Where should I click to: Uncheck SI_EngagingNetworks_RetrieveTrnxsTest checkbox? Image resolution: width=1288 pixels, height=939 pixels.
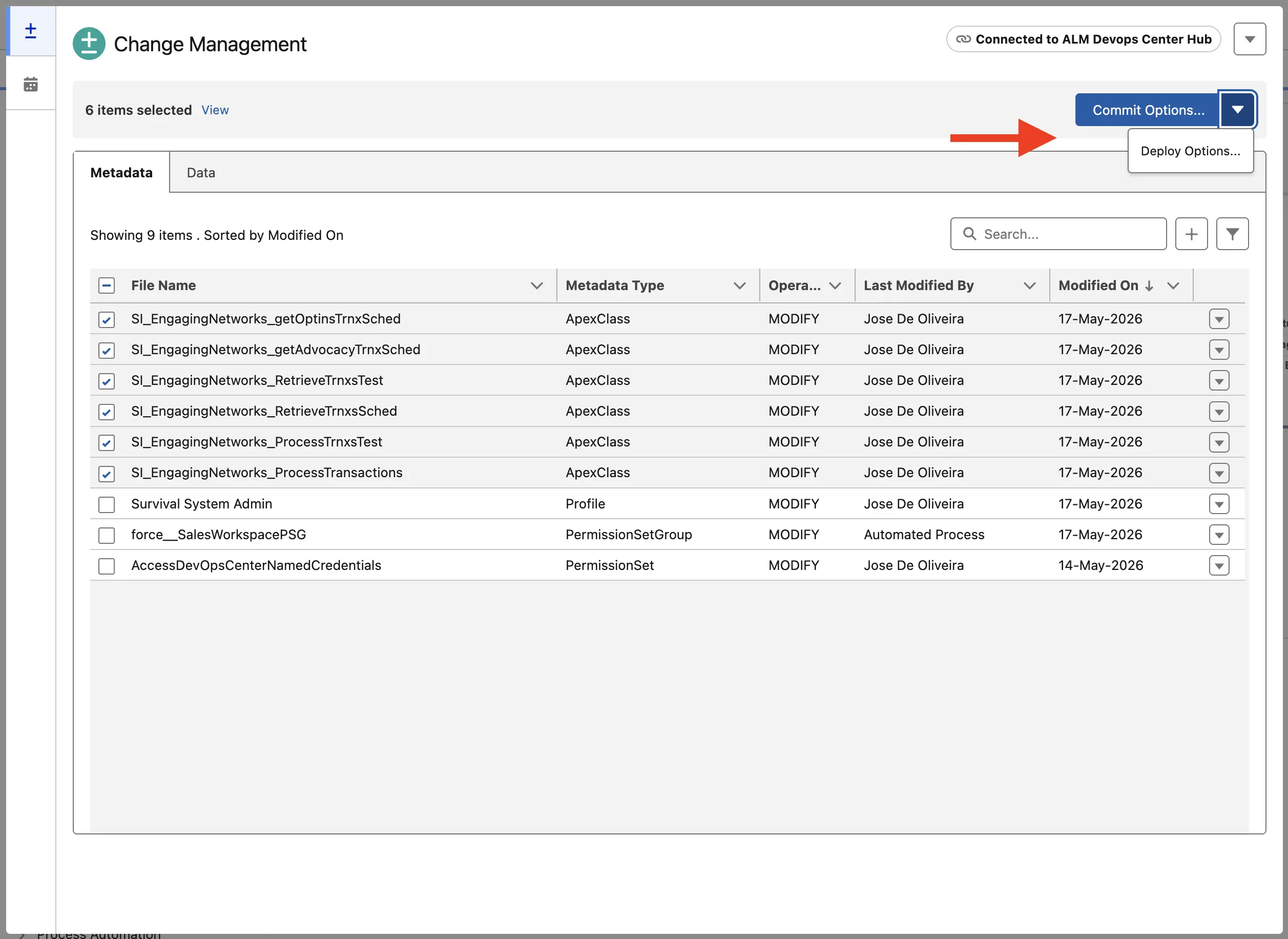[106, 381]
